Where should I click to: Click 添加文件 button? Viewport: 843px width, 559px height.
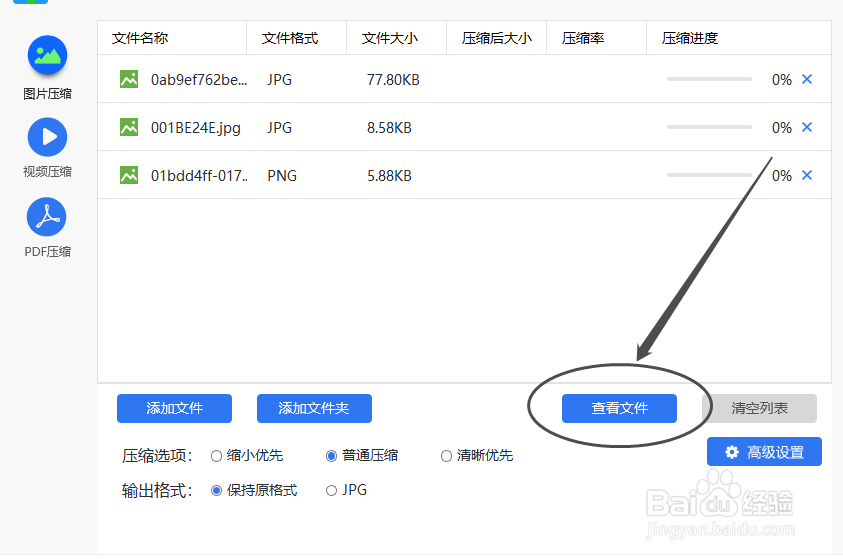(x=174, y=408)
